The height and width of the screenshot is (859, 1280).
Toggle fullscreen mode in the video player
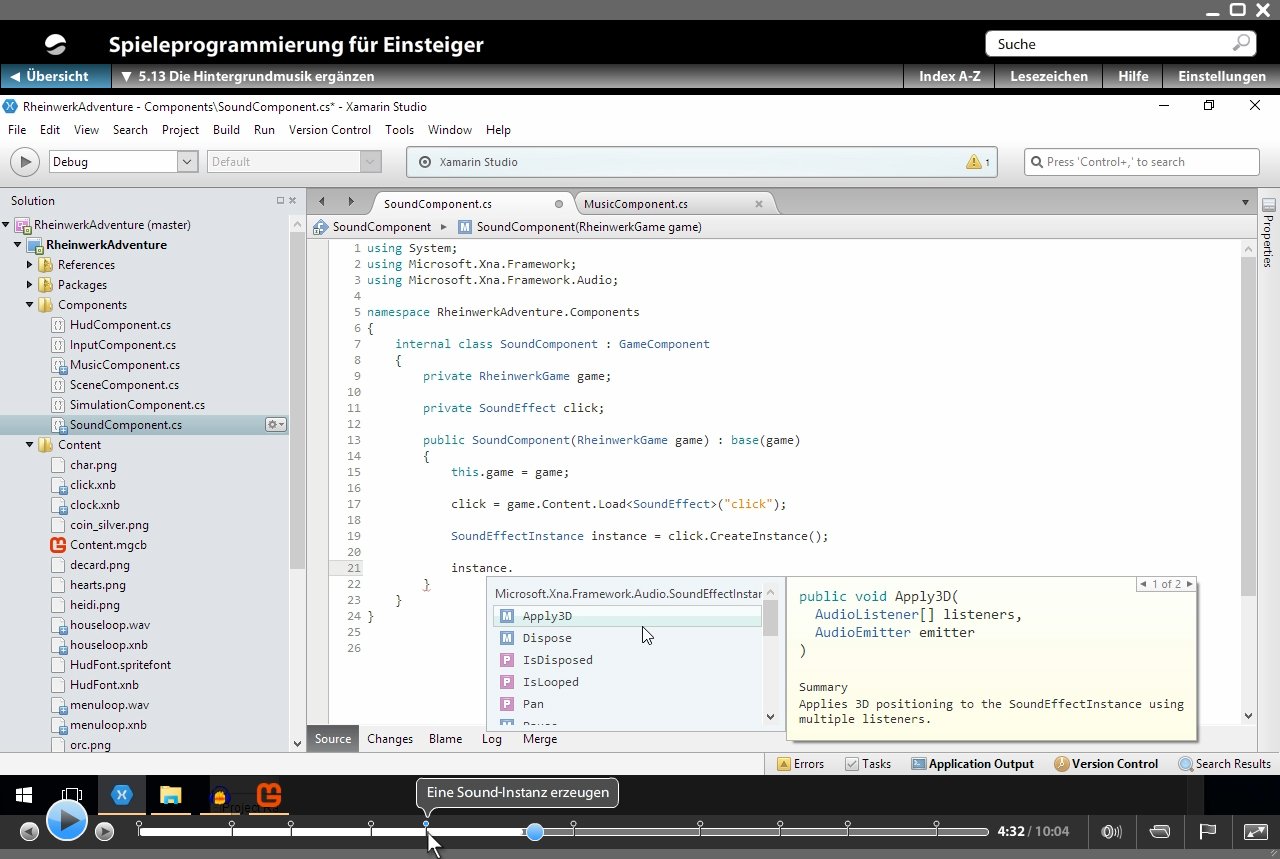1255,832
